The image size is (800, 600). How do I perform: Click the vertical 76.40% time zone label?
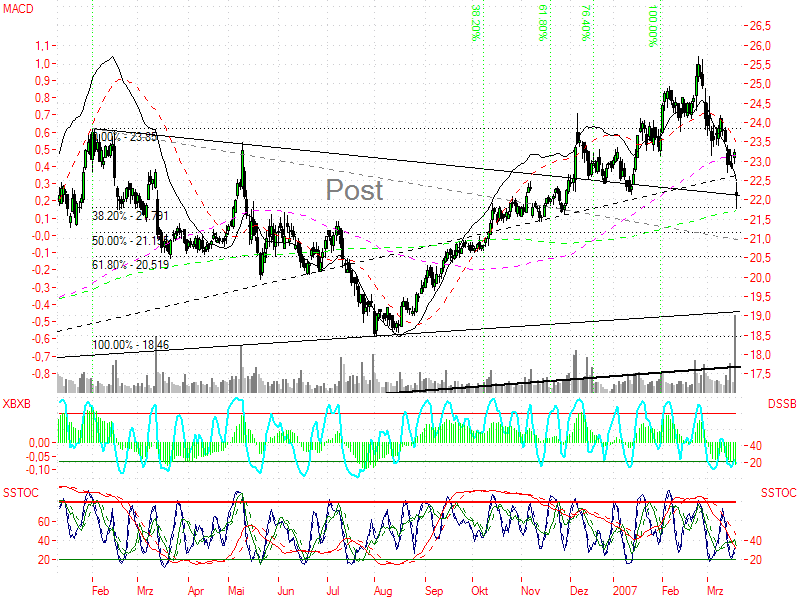(586, 22)
